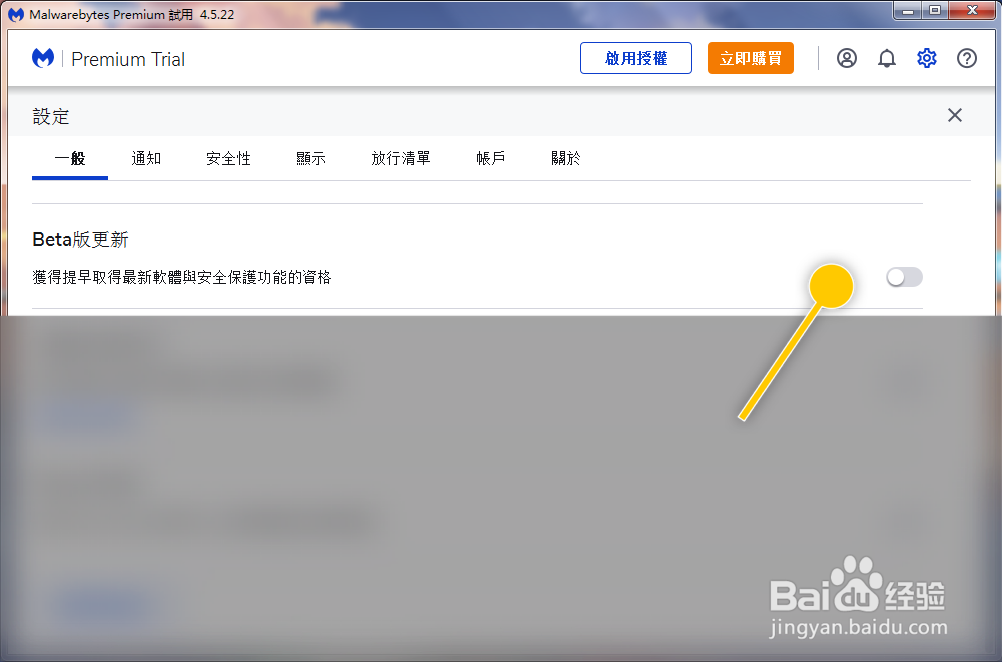Screen dimensions: 1002x662
Task: Open the 顯示 tab
Action: tap(311, 158)
